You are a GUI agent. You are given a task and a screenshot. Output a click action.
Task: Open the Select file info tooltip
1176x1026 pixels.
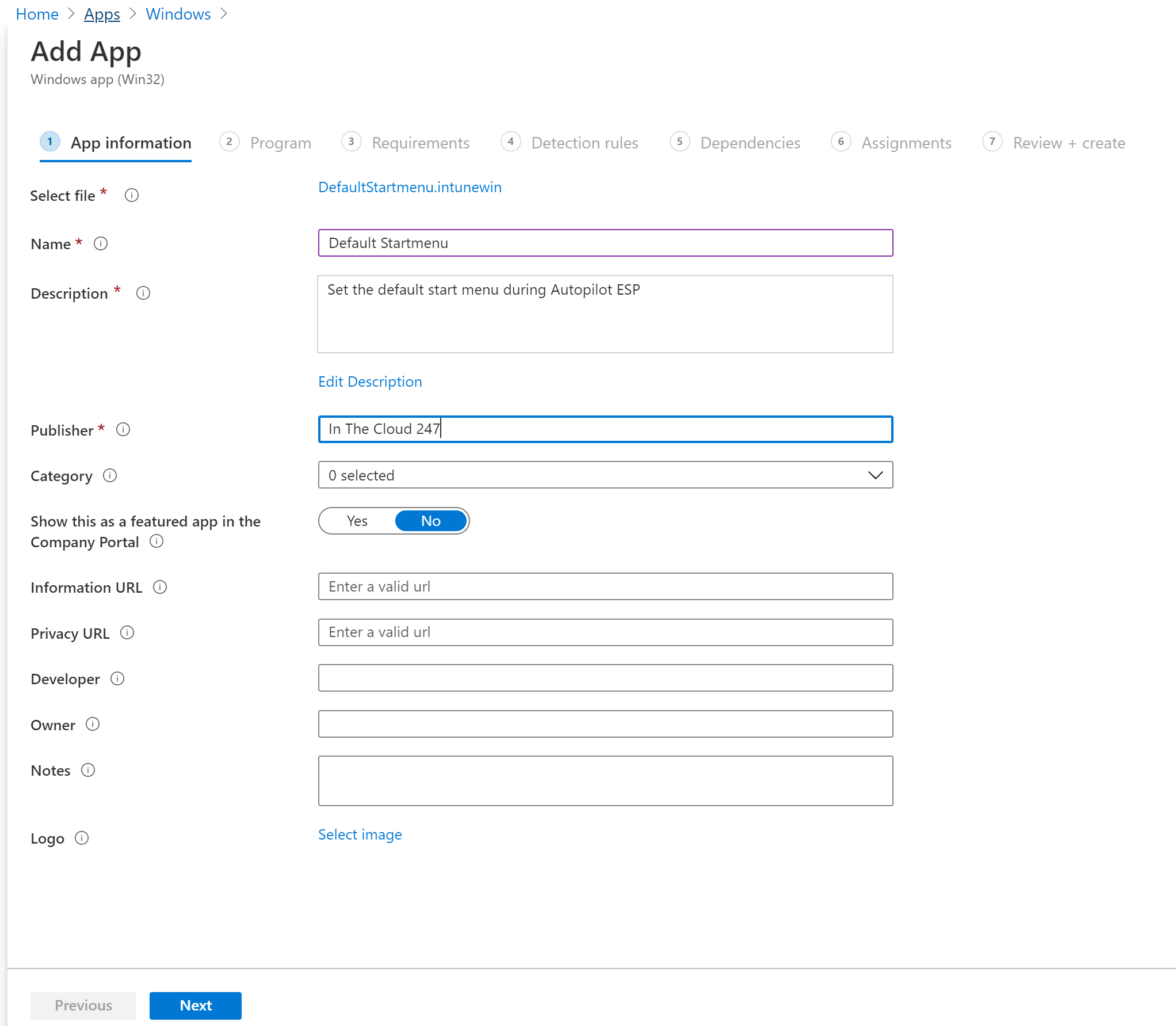coord(132,196)
